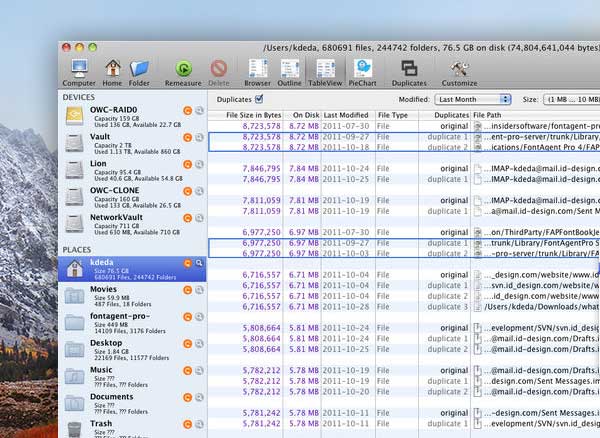600x438 pixels.
Task: Sort by On Disk column header
Action: coord(306,115)
